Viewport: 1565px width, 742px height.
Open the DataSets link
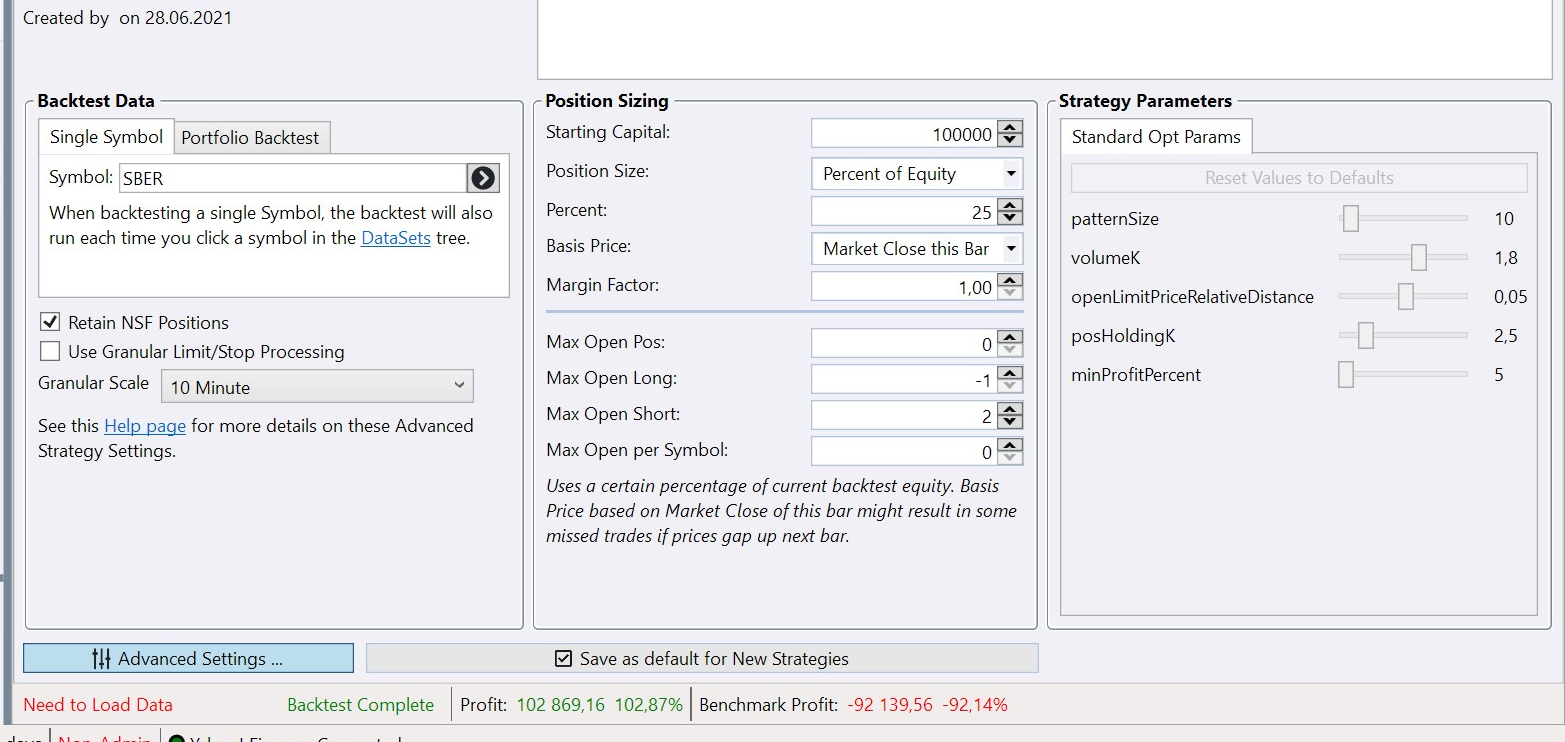point(395,239)
